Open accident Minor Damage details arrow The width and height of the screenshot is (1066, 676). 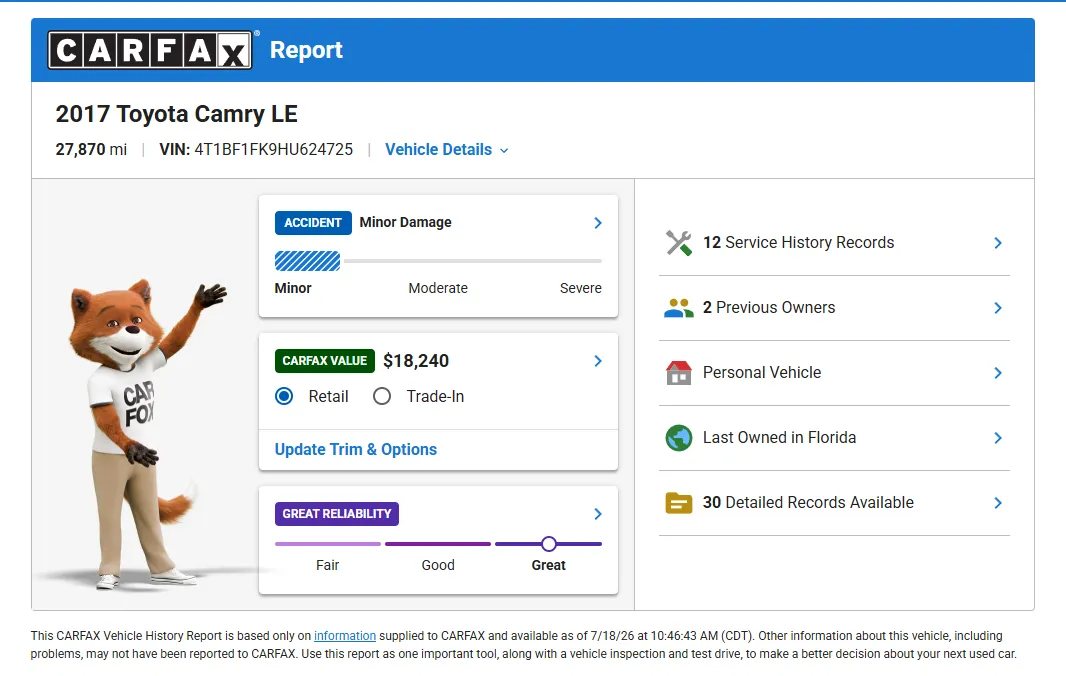coord(598,223)
